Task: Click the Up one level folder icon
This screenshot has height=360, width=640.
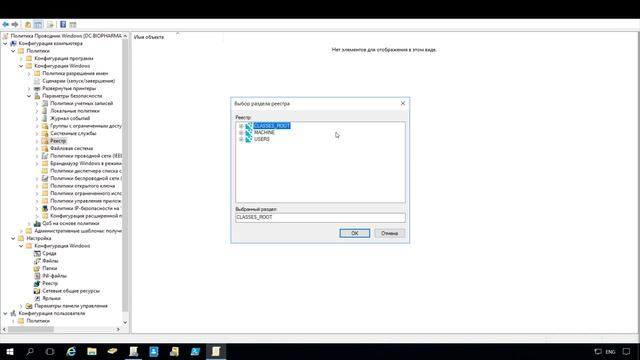Action: tap(28, 25)
